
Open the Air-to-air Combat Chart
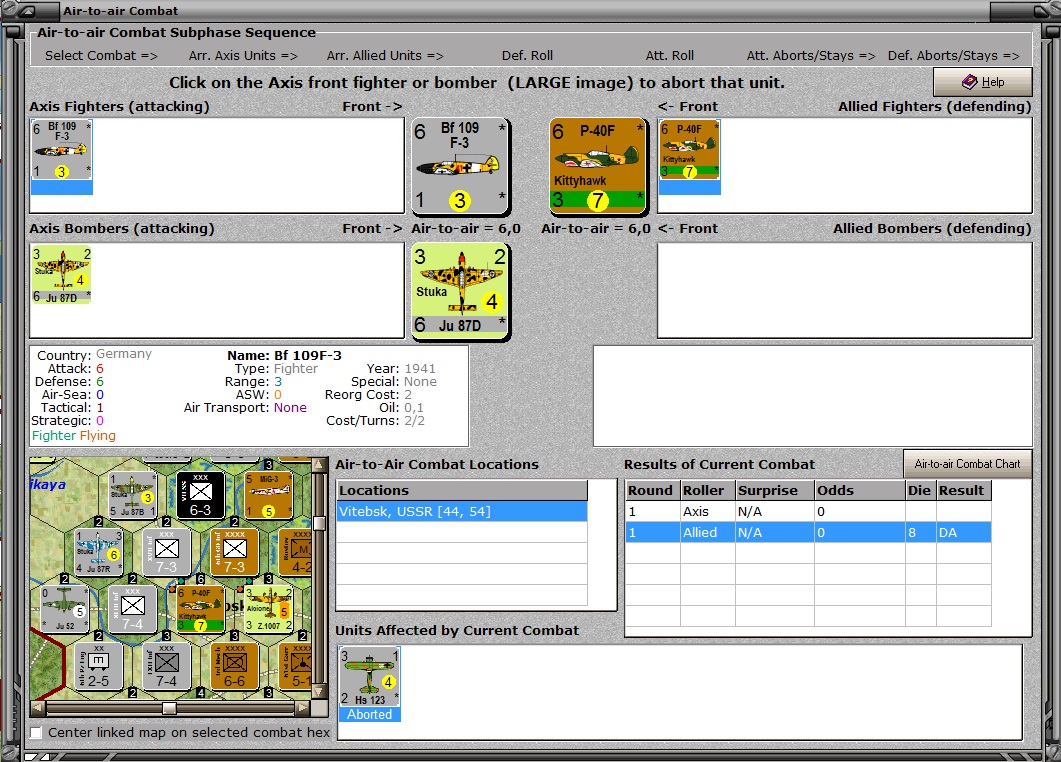pos(968,464)
